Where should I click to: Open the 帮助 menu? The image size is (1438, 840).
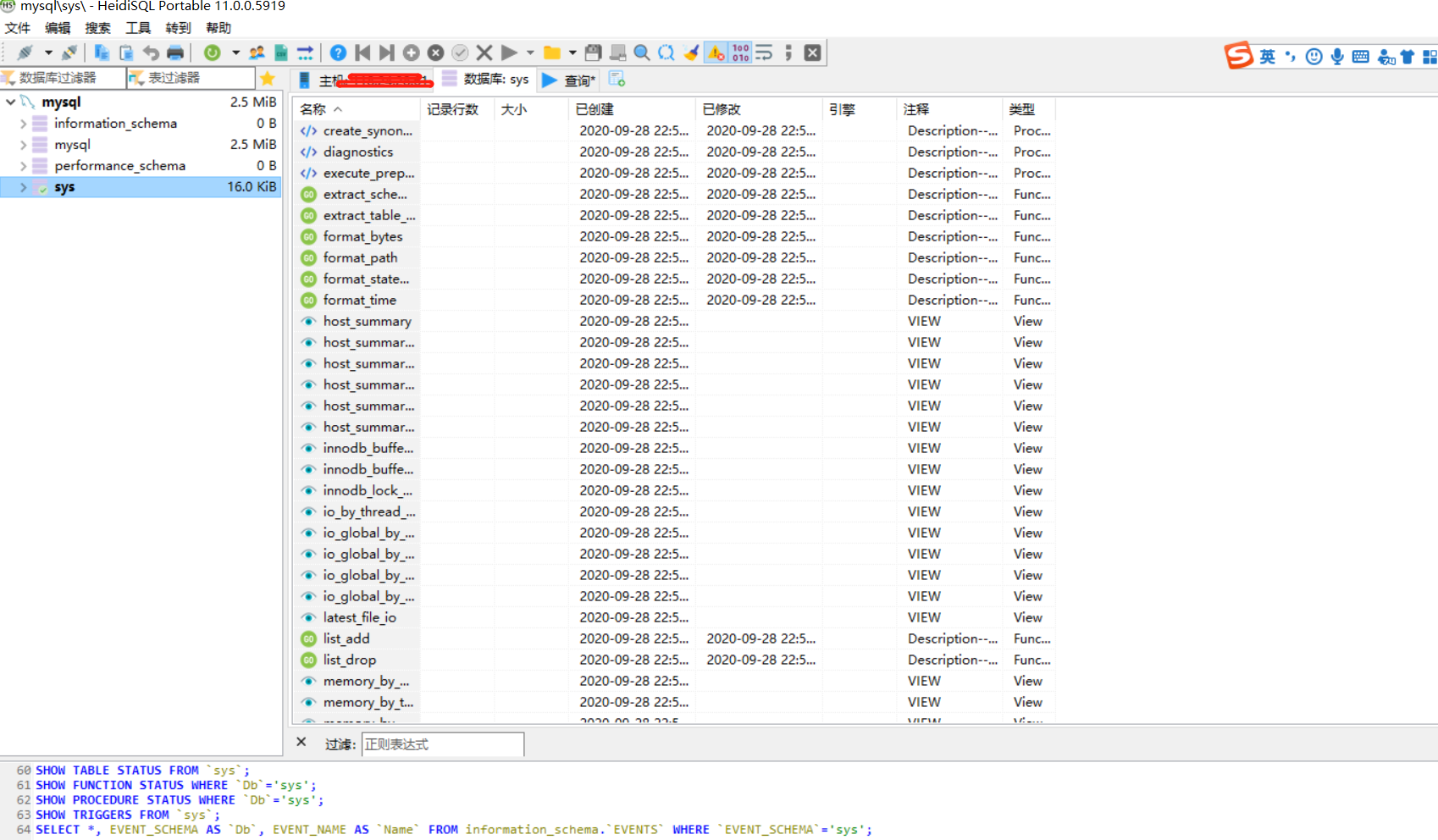click(x=218, y=28)
